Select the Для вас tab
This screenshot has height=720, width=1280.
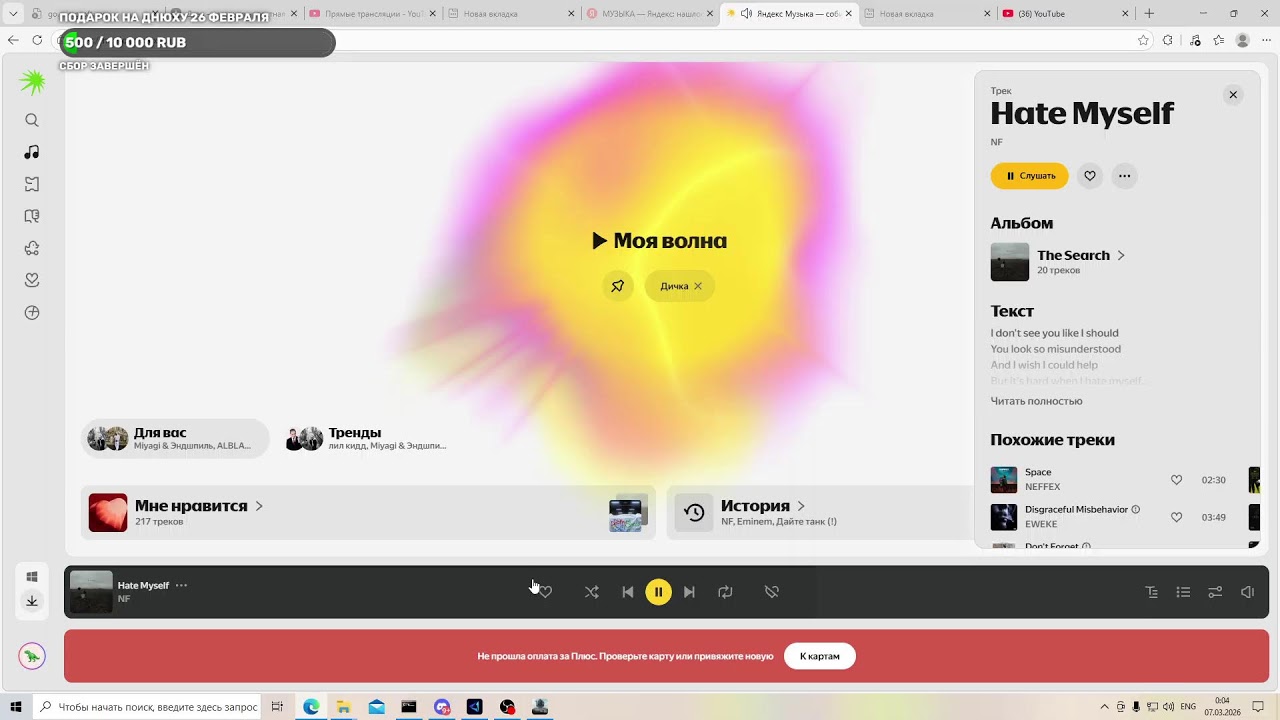click(x=175, y=438)
